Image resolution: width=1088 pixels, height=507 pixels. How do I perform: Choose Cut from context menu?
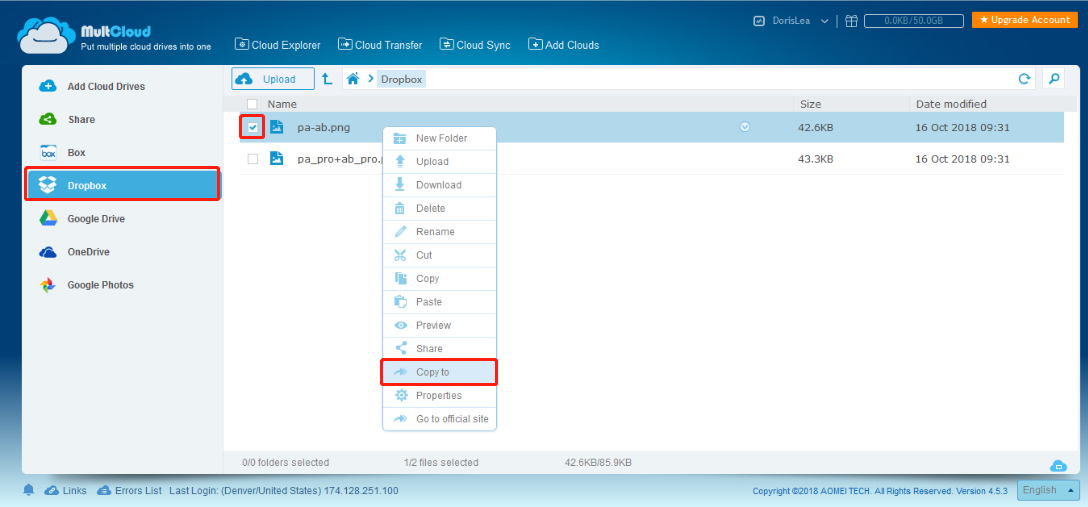(x=439, y=255)
